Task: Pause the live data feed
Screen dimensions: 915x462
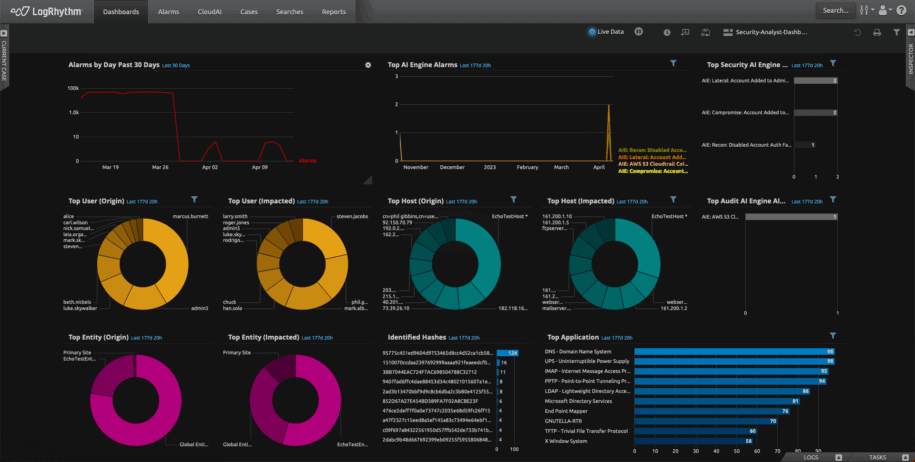Action: (638, 32)
